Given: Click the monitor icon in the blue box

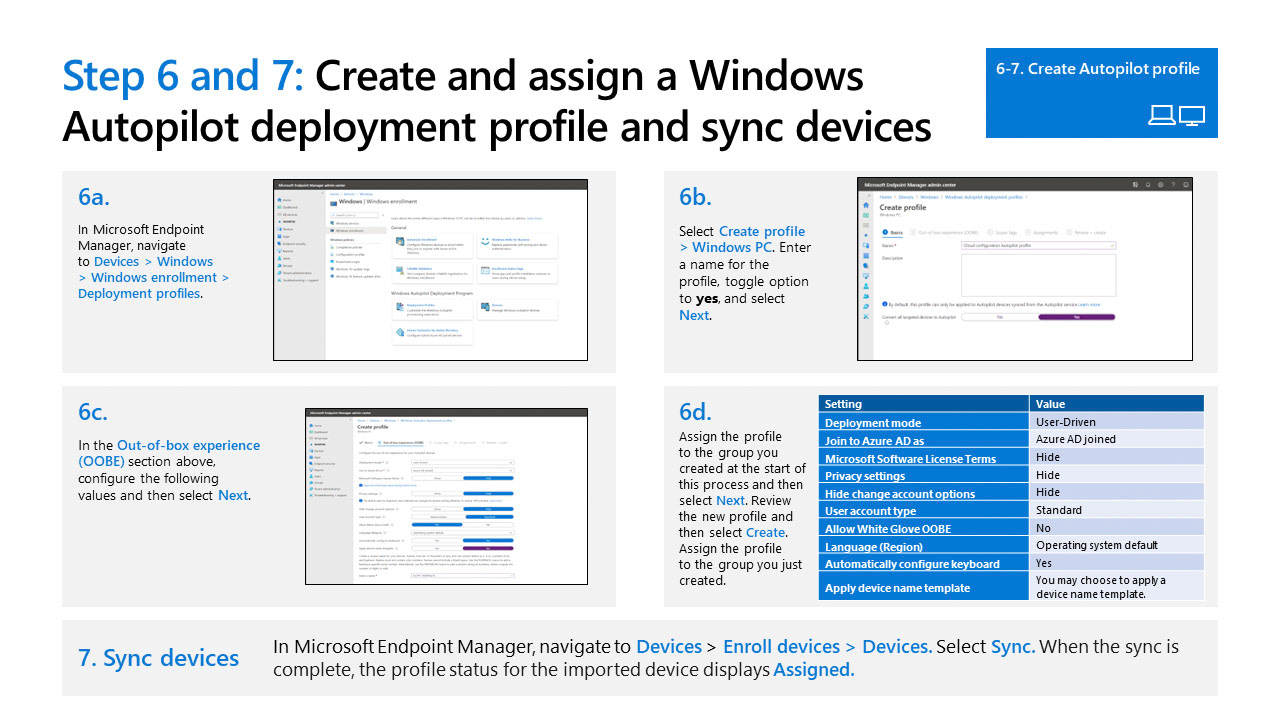Looking at the screenshot, I should click(1192, 116).
